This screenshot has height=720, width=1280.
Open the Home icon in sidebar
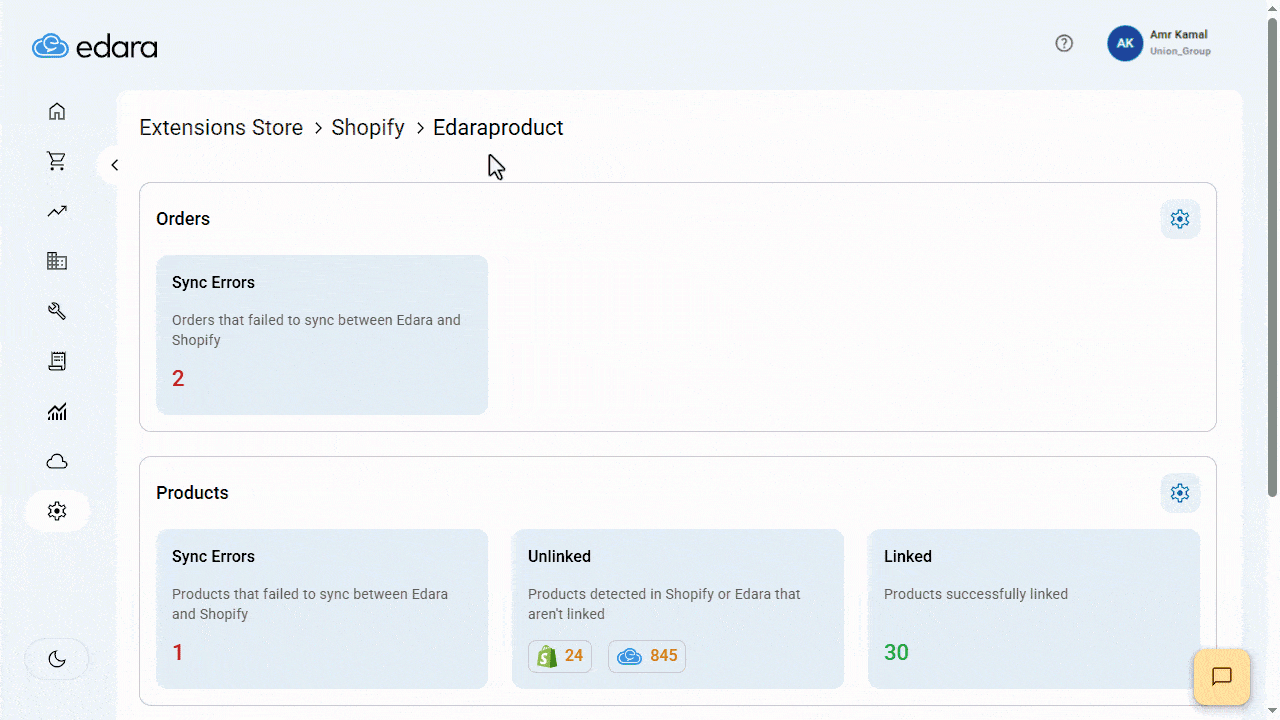click(x=57, y=111)
